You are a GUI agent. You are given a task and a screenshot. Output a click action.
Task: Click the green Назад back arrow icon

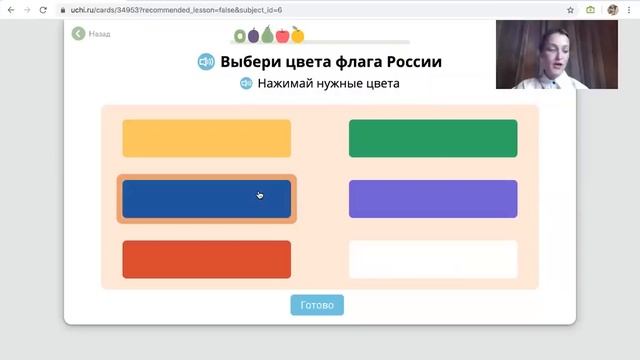click(x=78, y=33)
